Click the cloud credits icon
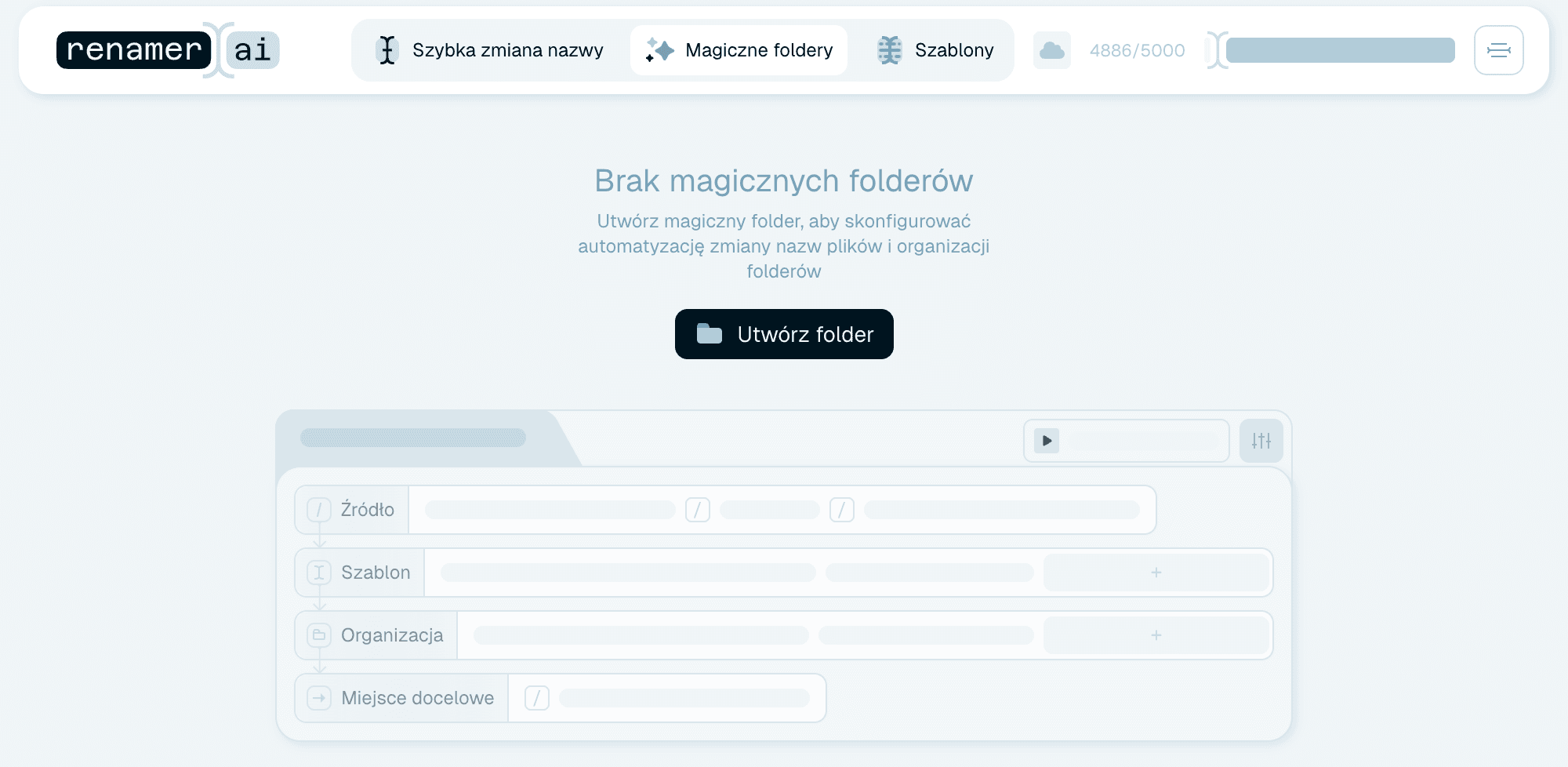 (1052, 50)
